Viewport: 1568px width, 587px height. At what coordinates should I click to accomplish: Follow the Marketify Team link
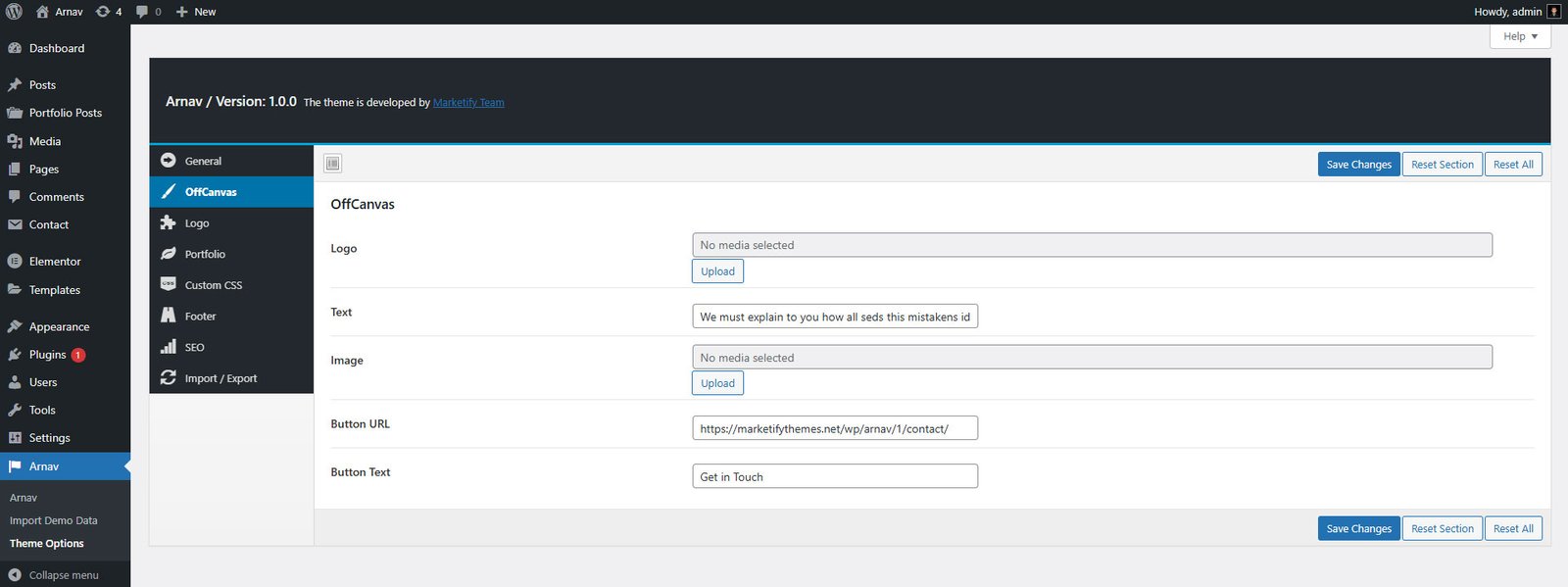pos(468,103)
